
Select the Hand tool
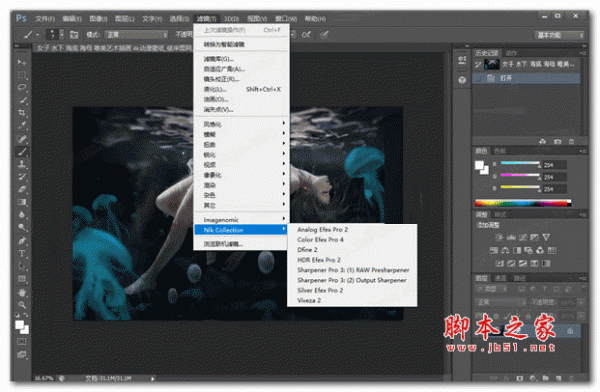[x=22, y=292]
